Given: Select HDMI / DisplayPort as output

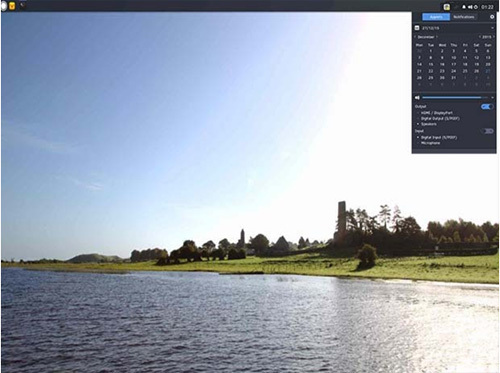Looking at the screenshot, I should click(436, 113).
